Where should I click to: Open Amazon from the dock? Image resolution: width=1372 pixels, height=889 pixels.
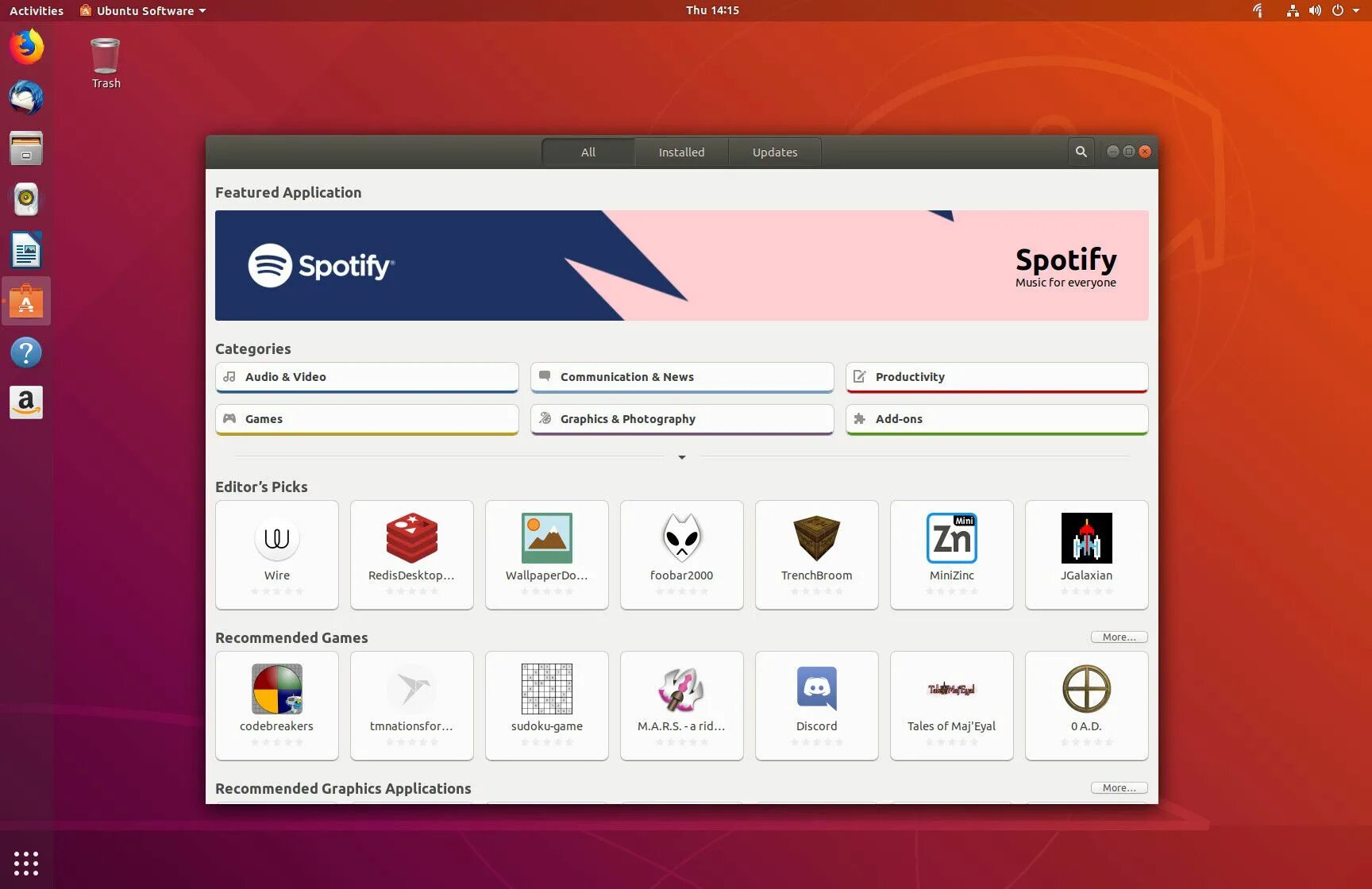point(26,402)
